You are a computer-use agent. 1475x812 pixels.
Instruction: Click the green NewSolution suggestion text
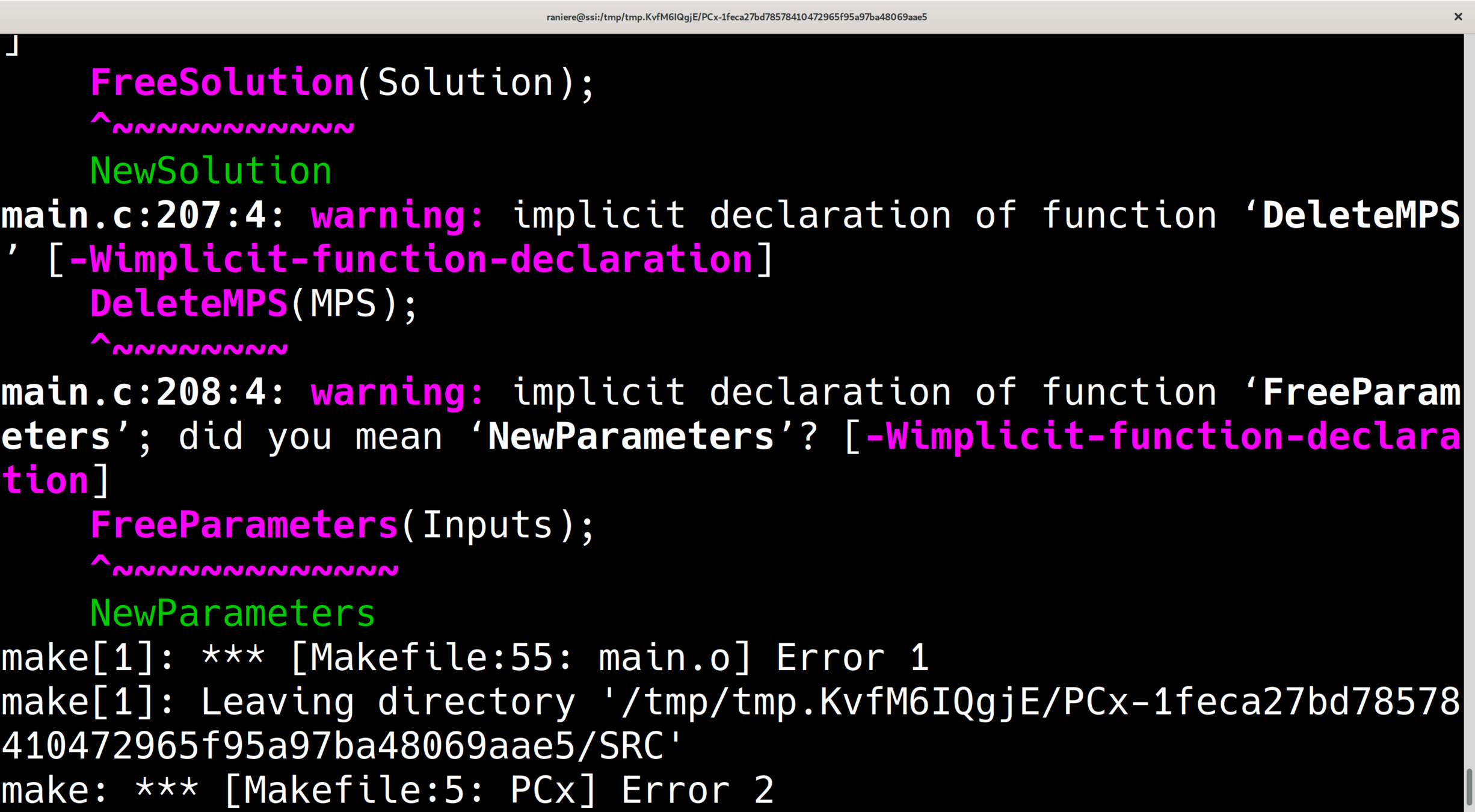211,171
